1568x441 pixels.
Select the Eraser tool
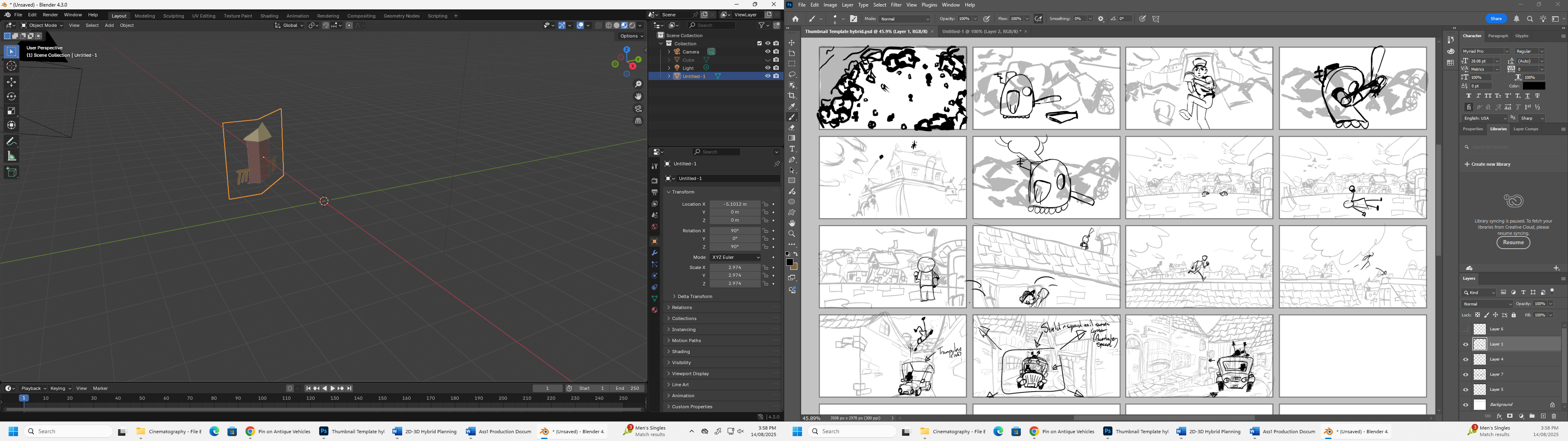tap(792, 127)
